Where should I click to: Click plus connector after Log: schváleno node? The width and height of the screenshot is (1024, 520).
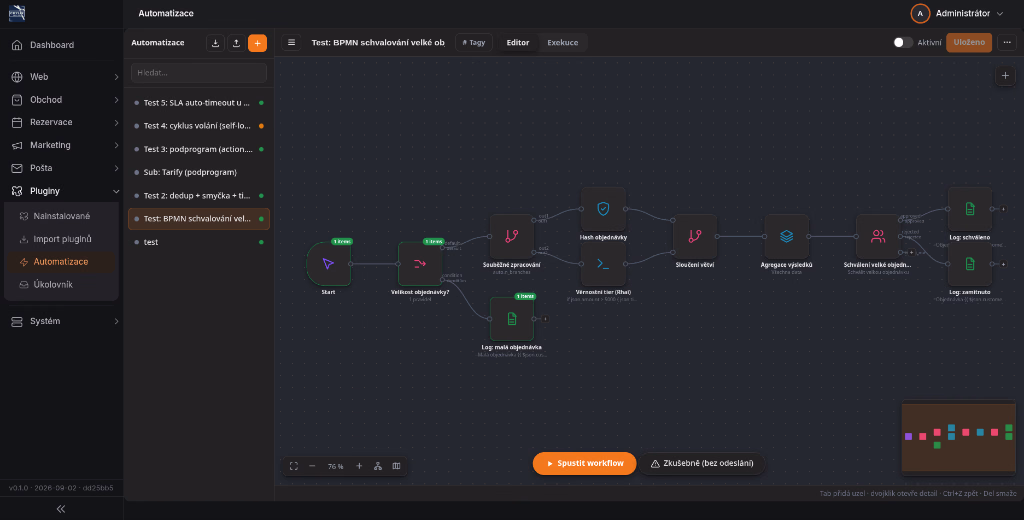tap(1003, 209)
